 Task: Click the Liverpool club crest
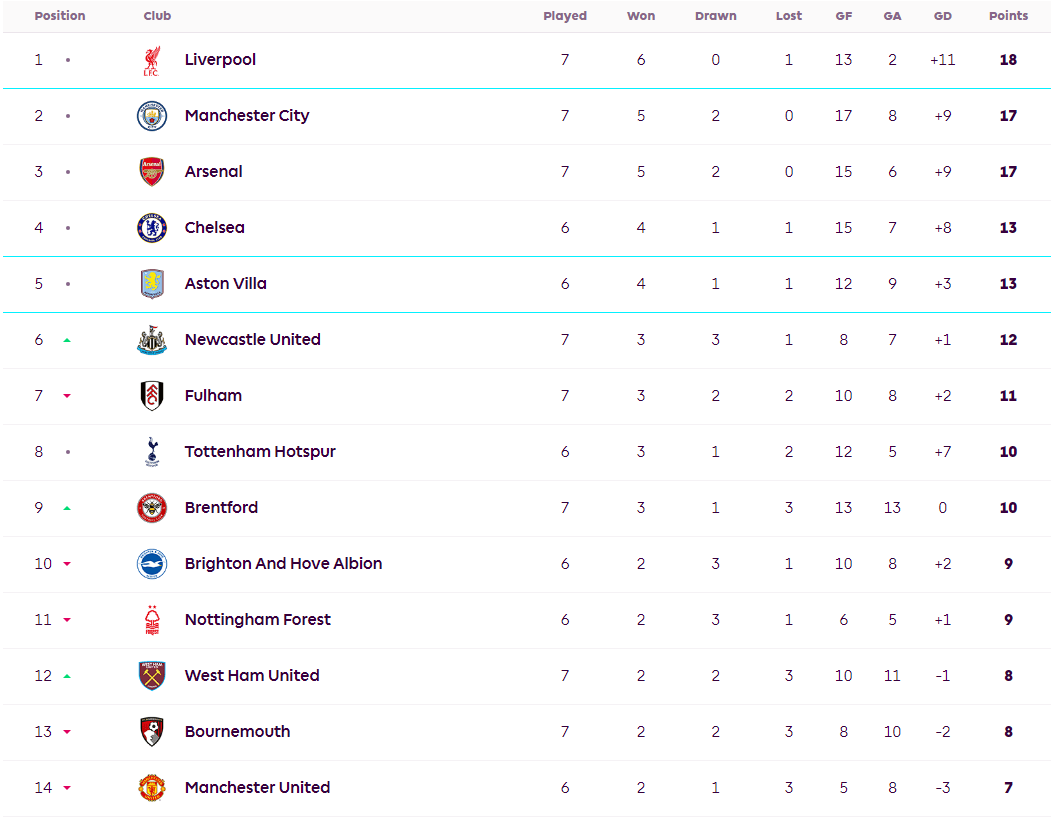tap(151, 60)
